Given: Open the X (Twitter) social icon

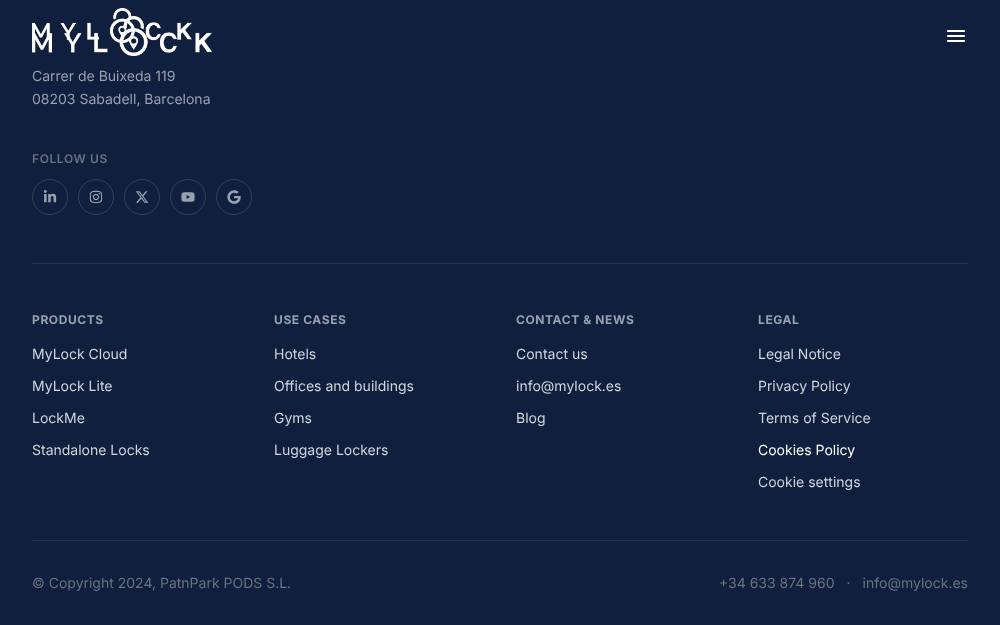Looking at the screenshot, I should point(142,197).
